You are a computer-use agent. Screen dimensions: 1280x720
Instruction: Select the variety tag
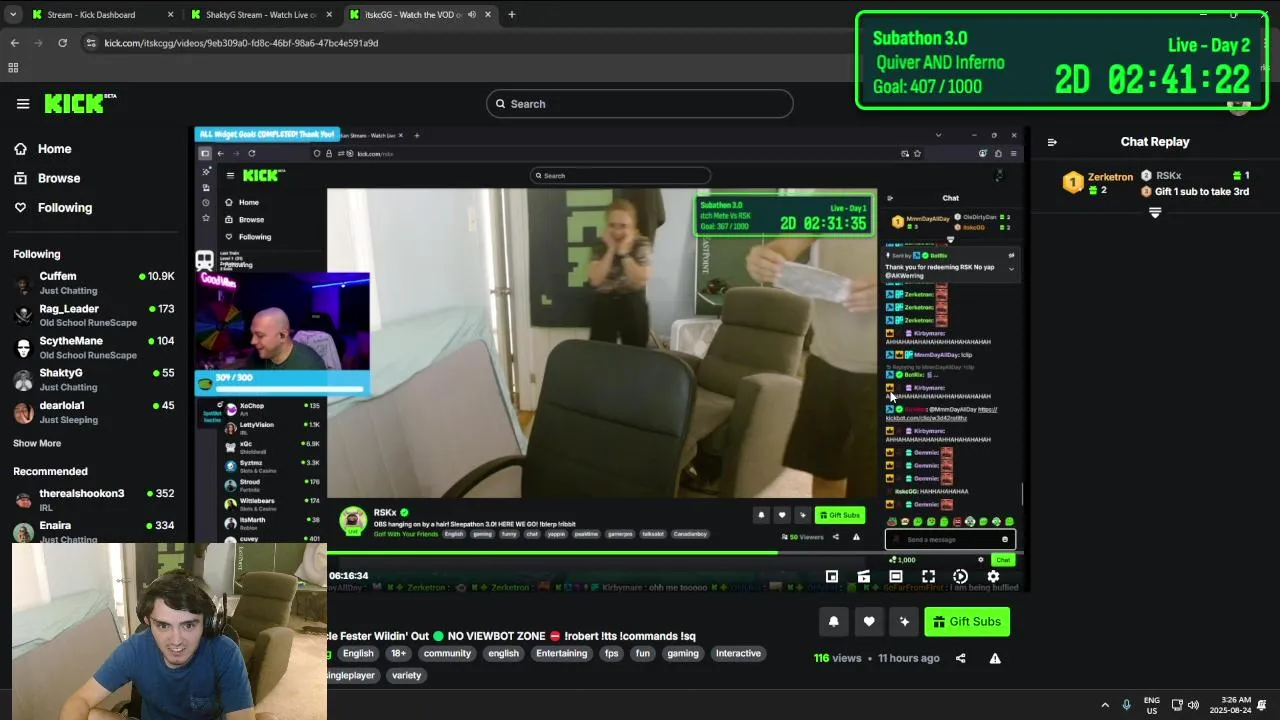(406, 676)
